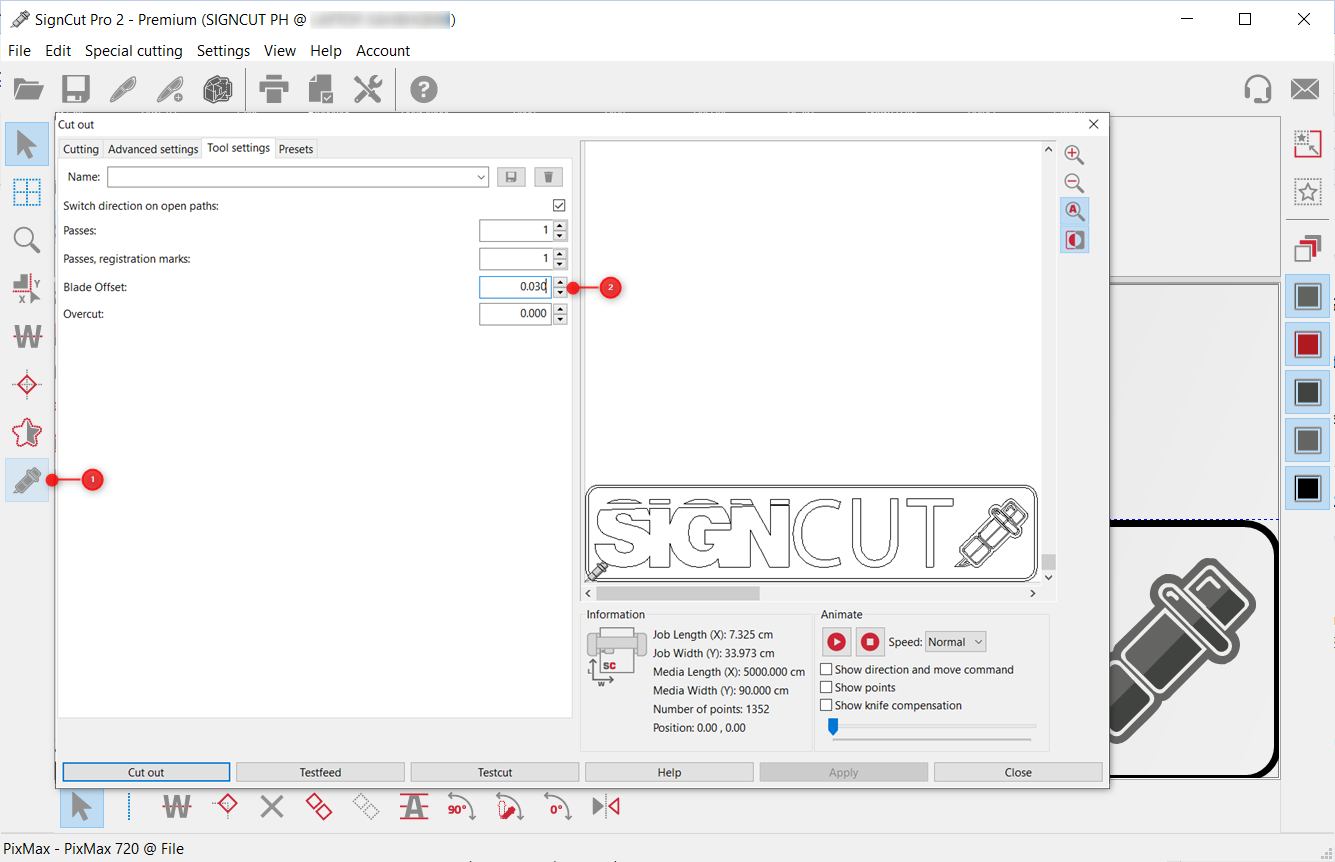Image resolution: width=1335 pixels, height=862 pixels.
Task: Switch to the Advanced settings tab
Action: pos(153,149)
